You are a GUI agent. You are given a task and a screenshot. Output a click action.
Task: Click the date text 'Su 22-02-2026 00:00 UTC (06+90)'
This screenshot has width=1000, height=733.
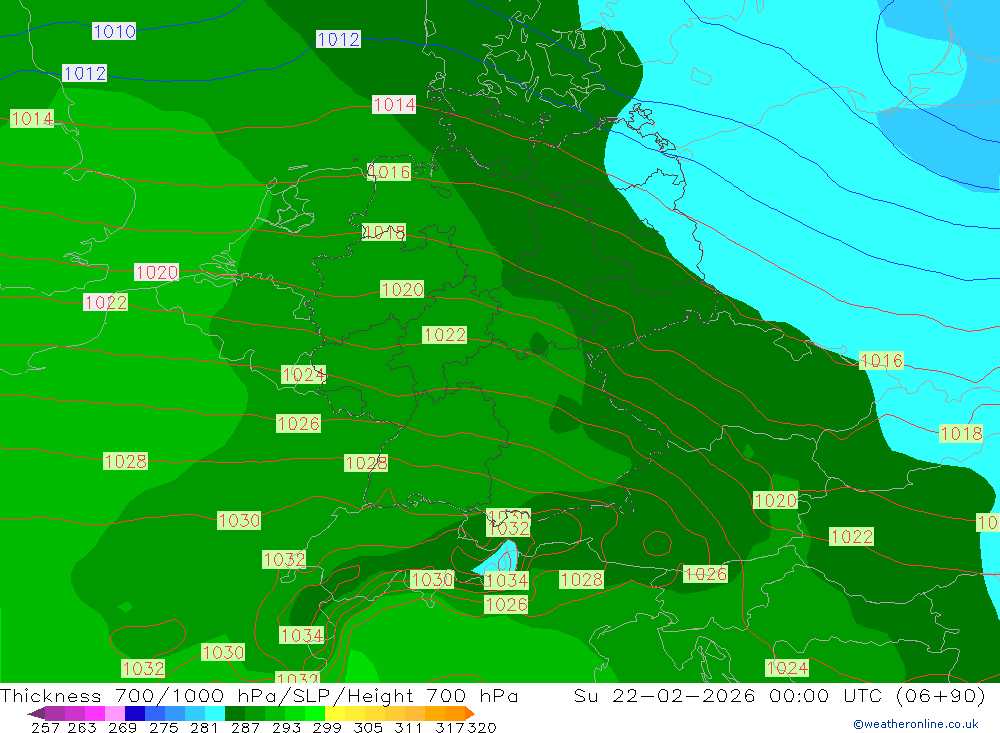tap(779, 695)
